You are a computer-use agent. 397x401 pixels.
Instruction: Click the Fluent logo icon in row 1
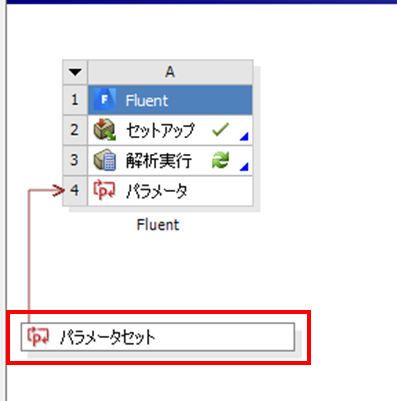[104, 100]
